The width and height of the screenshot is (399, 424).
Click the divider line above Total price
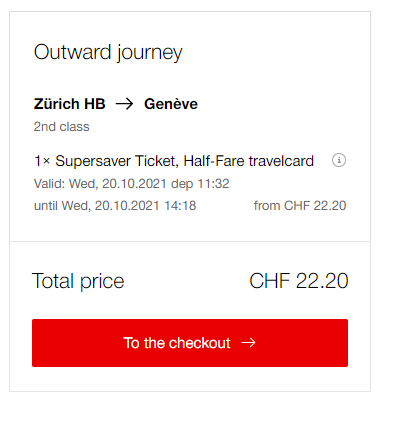click(190, 241)
